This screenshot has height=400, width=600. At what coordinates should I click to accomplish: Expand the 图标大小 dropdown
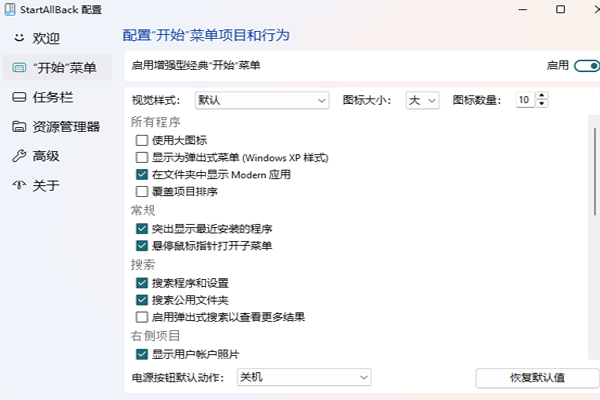(x=421, y=100)
